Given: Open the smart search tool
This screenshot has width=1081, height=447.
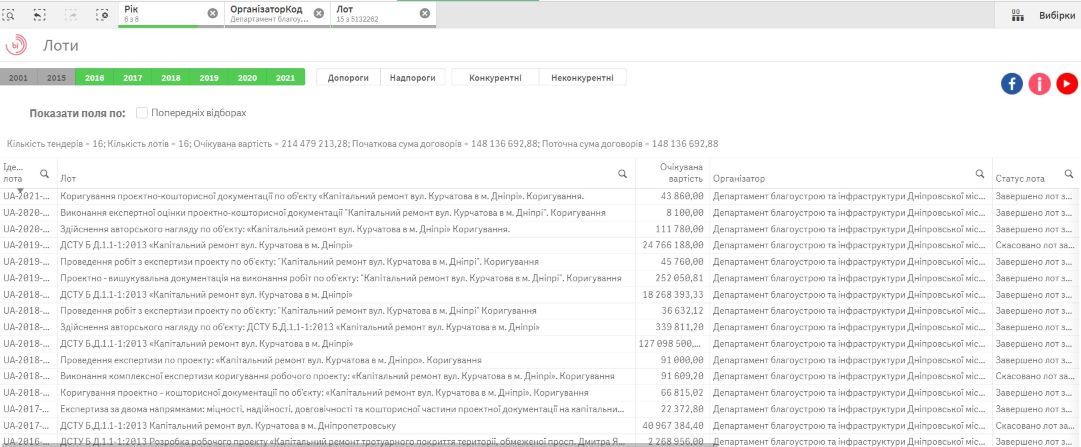Looking at the screenshot, I should coord(10,14).
